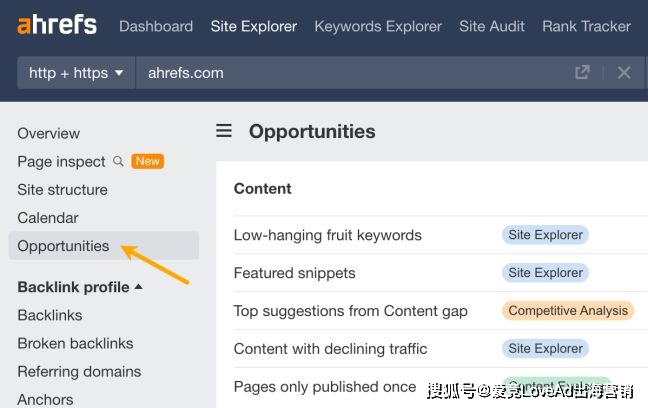Open Rank Tracker
Viewport: 648px width, 408px height.
pos(586,26)
